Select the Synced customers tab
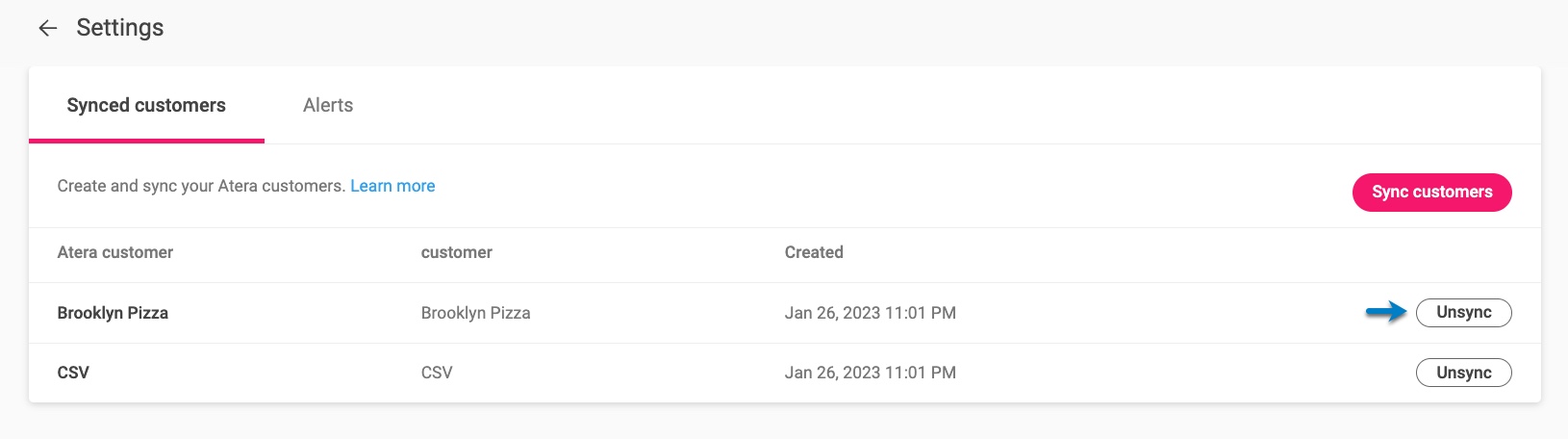 [146, 105]
